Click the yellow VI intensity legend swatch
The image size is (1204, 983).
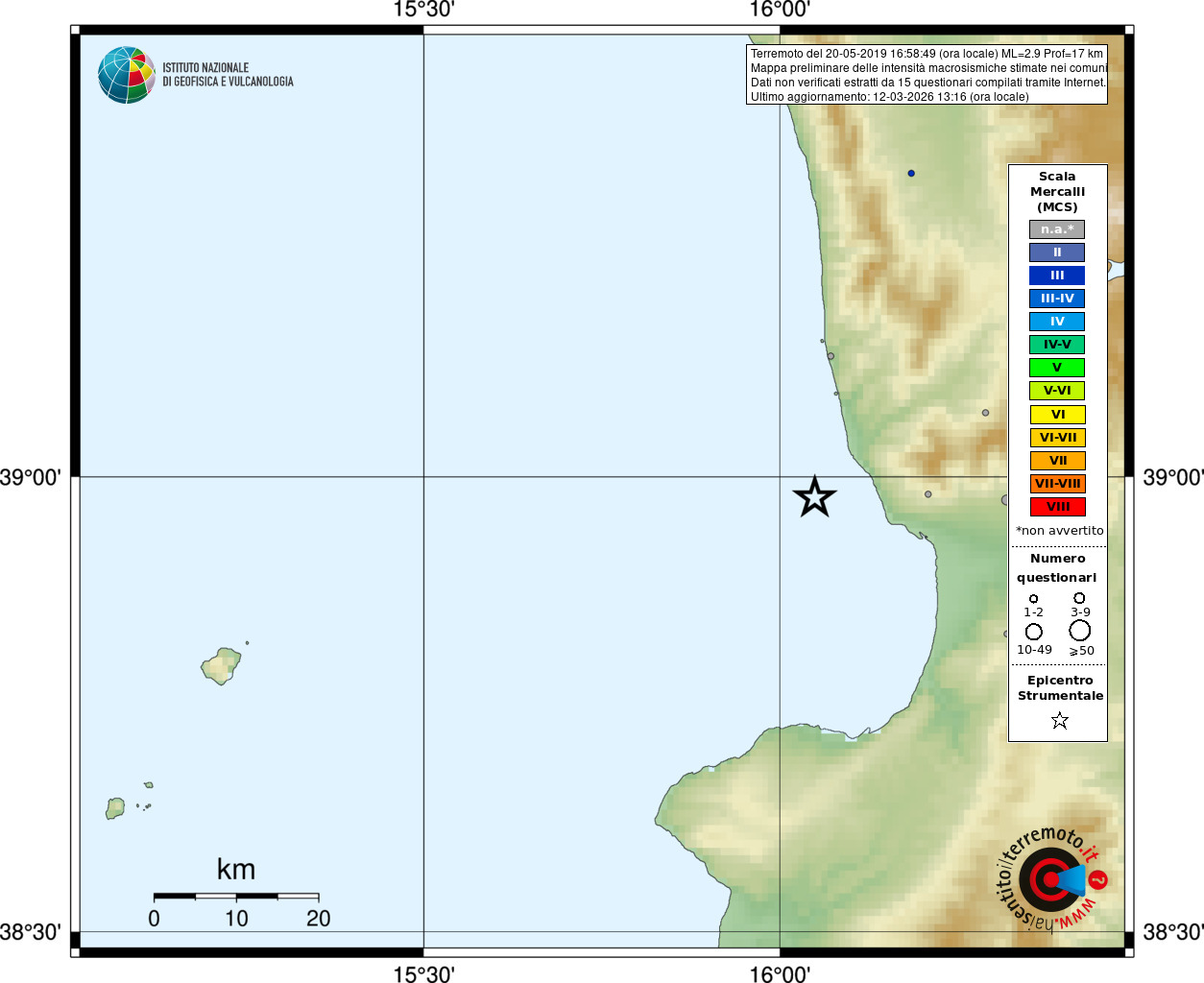click(x=1057, y=415)
